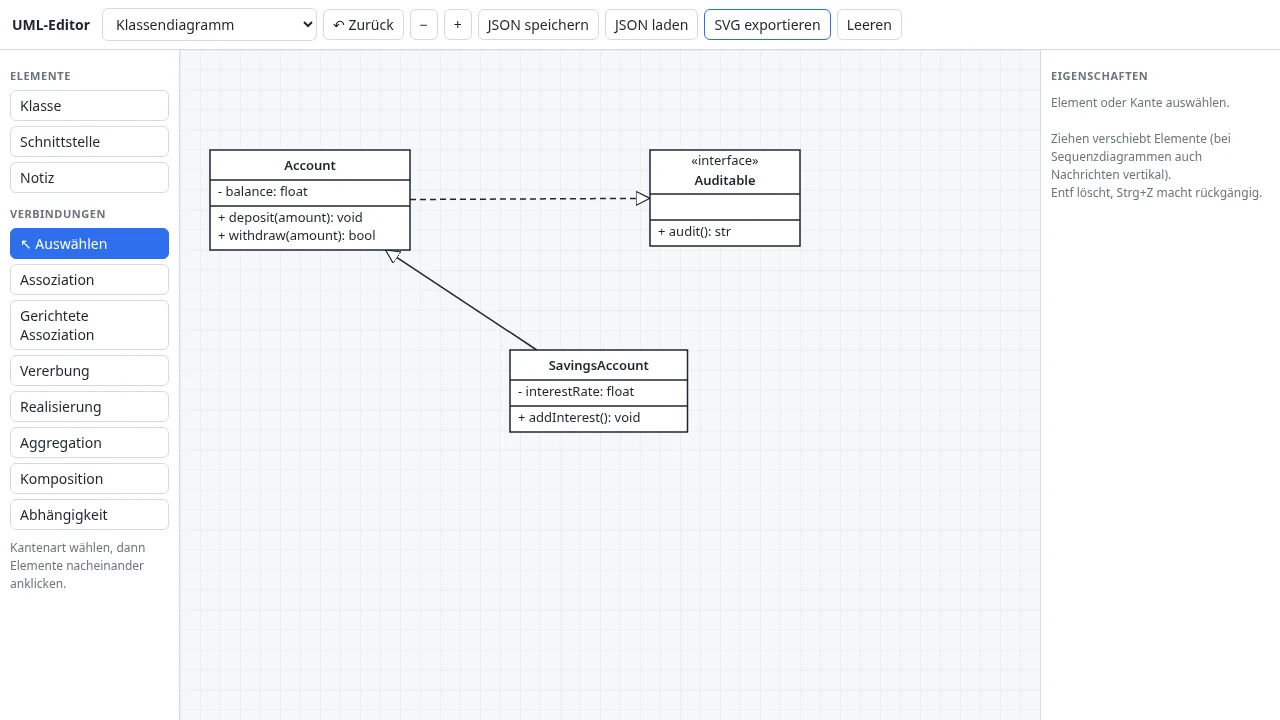Select the SavingsAccount class title

coord(599,366)
